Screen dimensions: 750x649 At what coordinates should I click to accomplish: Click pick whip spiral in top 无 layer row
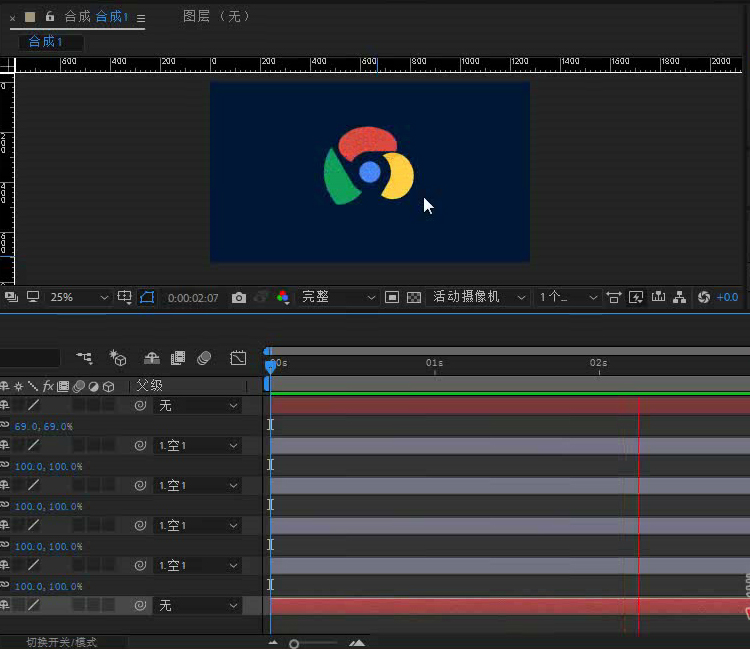coord(140,406)
